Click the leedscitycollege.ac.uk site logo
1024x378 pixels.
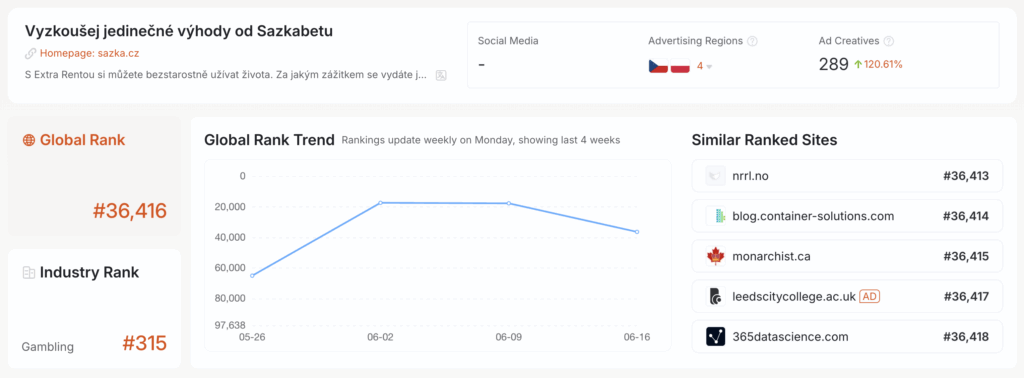tap(716, 296)
